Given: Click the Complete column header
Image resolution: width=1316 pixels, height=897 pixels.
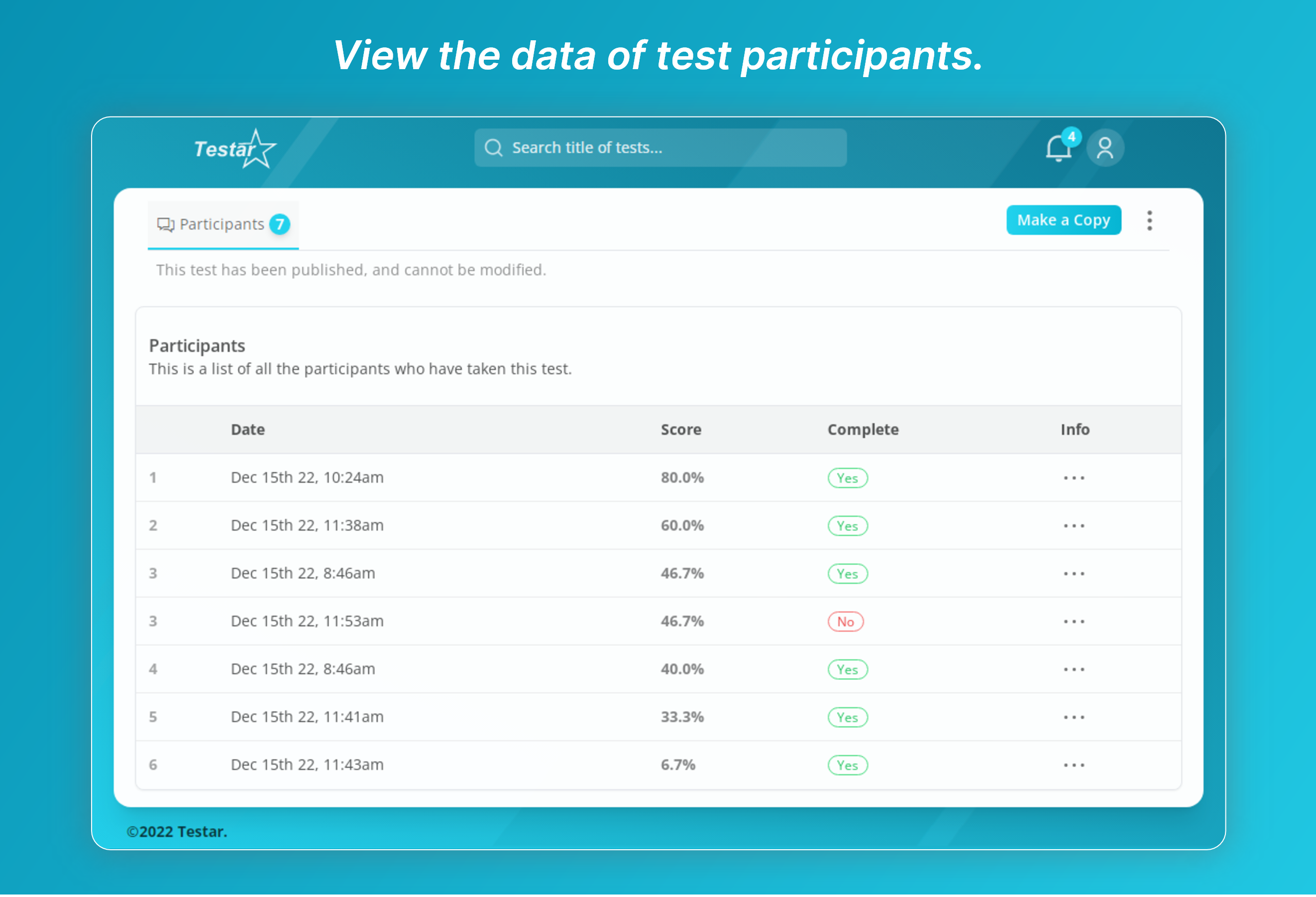Looking at the screenshot, I should point(863,429).
